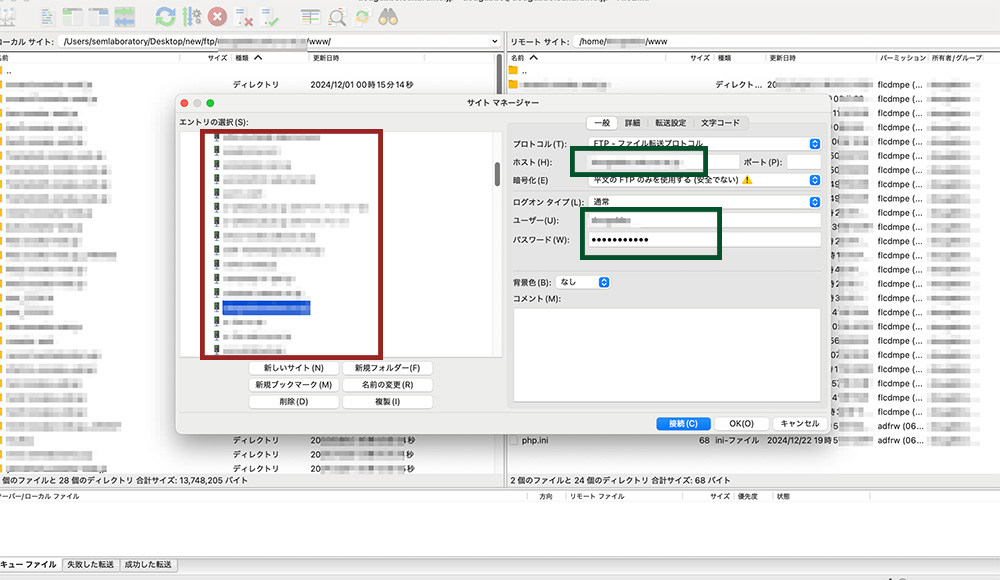The height and width of the screenshot is (580, 1000).
Task: Click into the ホスト host field
Action: point(663,162)
